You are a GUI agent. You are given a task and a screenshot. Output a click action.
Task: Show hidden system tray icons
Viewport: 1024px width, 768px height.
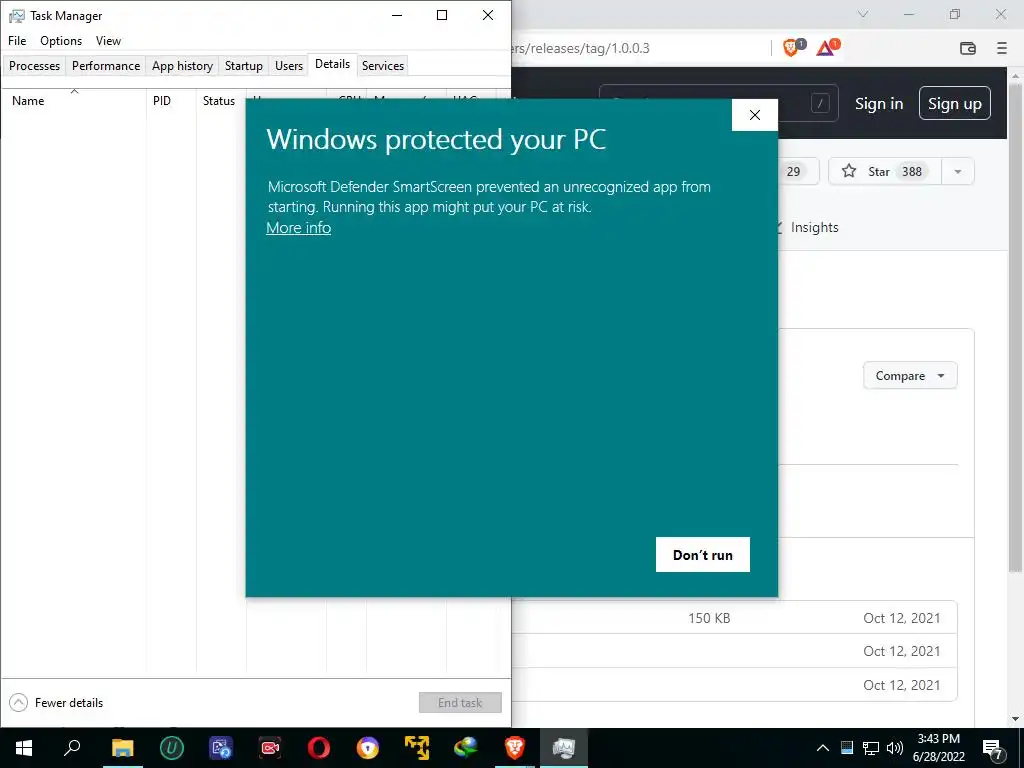coord(823,748)
